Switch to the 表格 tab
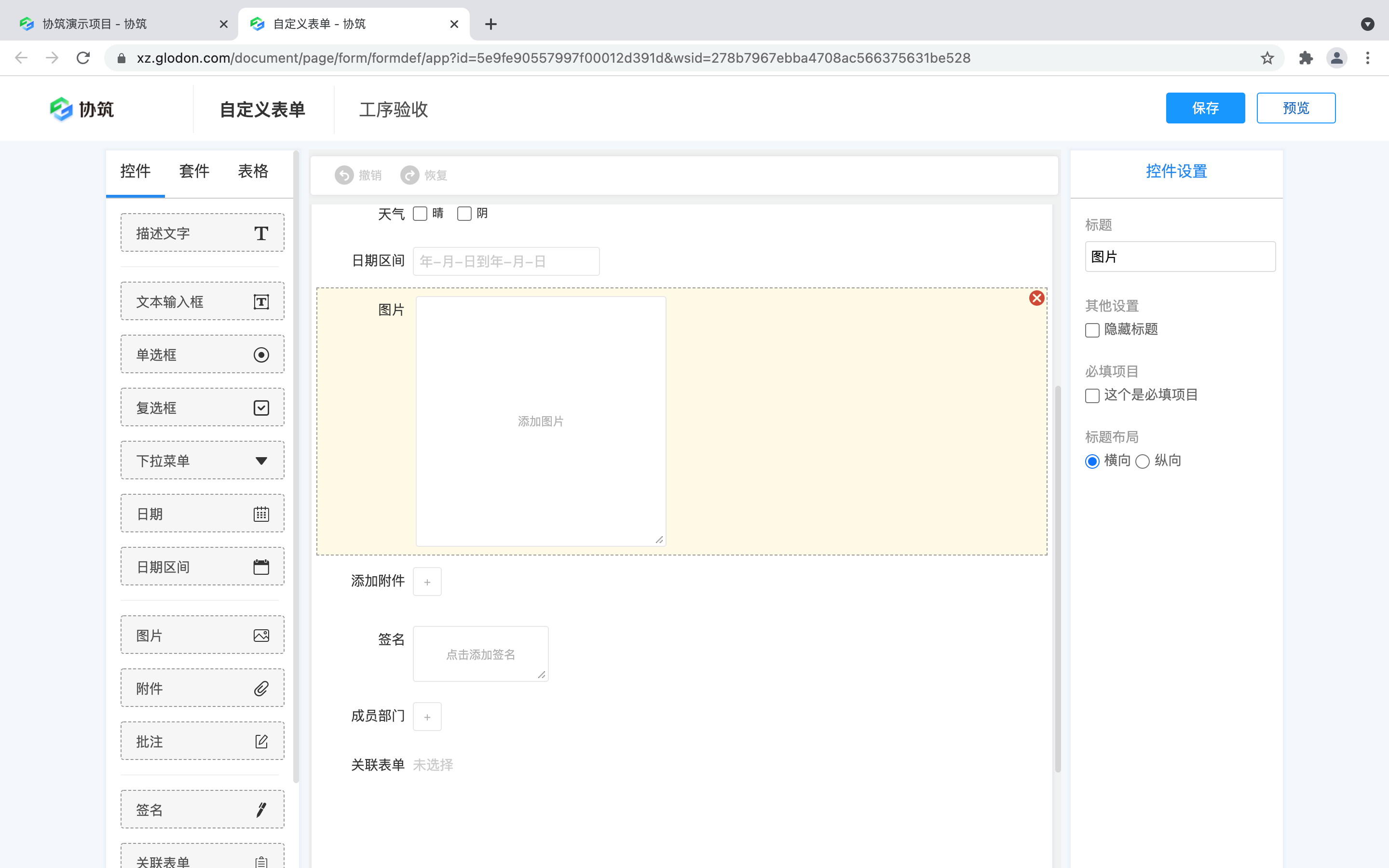Image resolution: width=1389 pixels, height=868 pixels. [253, 171]
